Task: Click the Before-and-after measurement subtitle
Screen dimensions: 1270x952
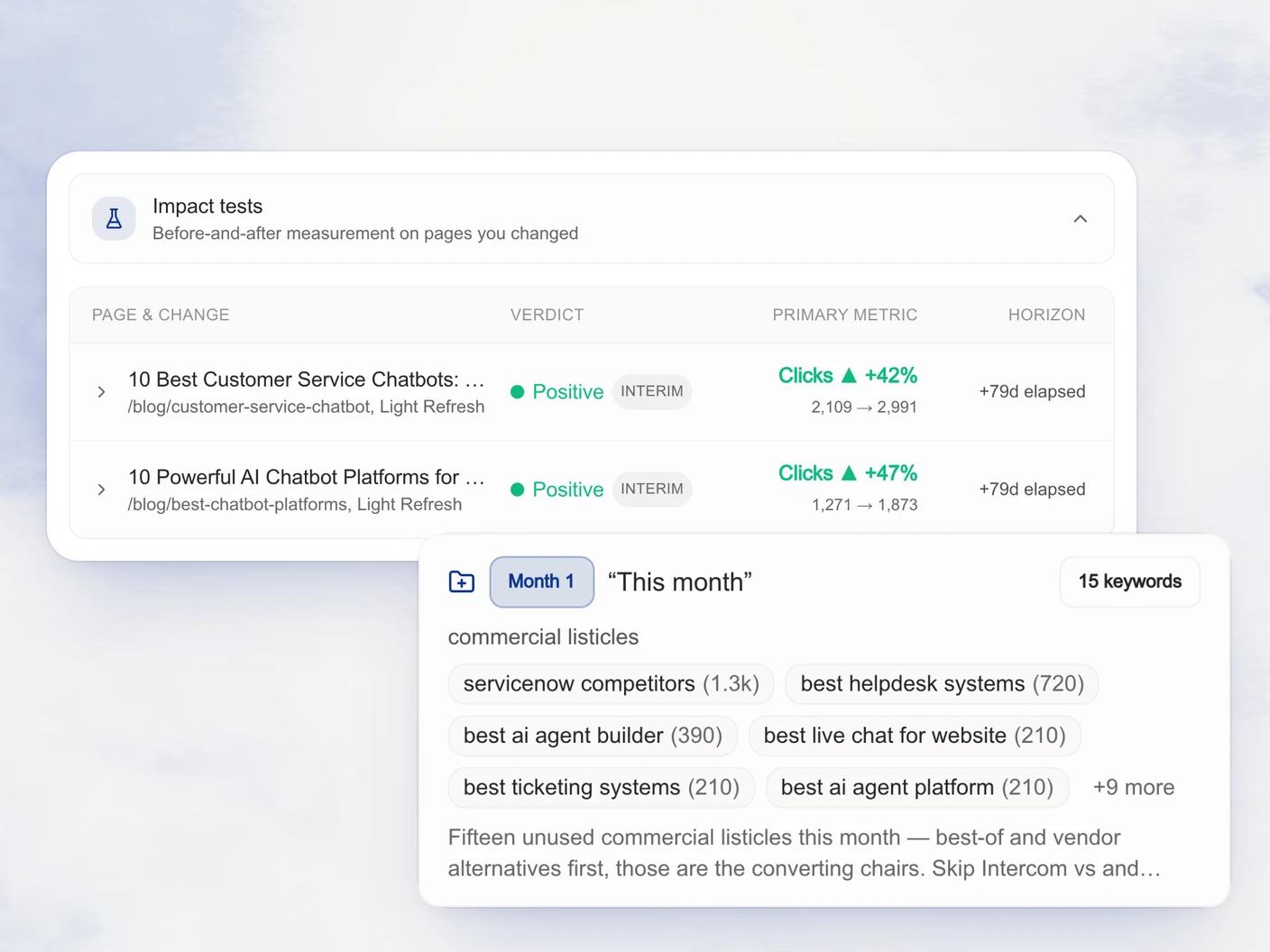Action: [365, 233]
